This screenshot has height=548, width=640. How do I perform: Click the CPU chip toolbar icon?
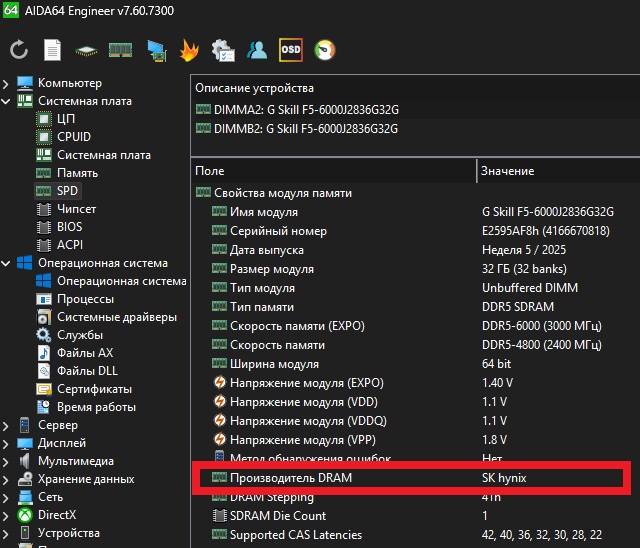[86, 51]
